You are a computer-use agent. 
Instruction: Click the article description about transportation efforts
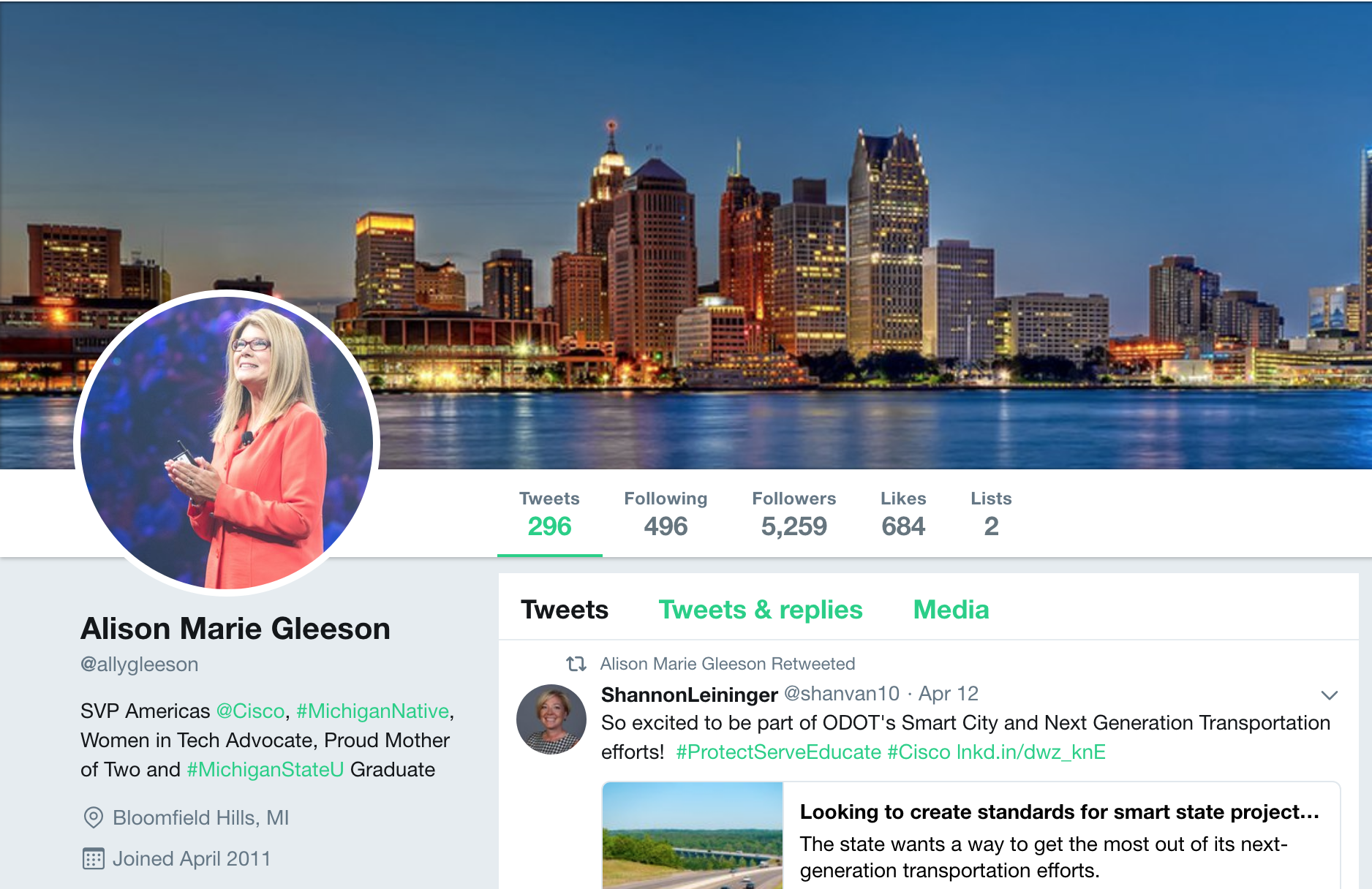1044,857
